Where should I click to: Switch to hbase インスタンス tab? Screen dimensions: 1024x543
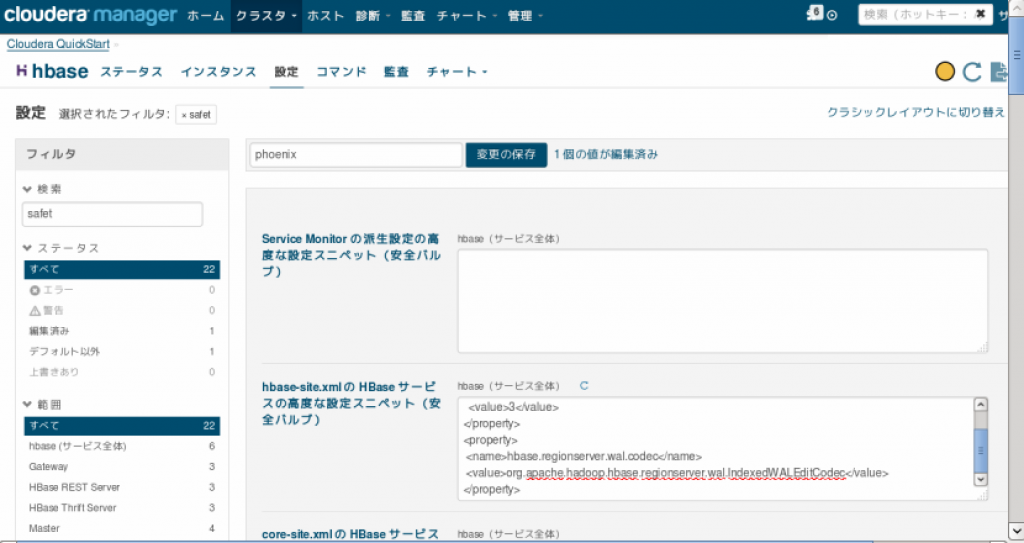pos(219,71)
